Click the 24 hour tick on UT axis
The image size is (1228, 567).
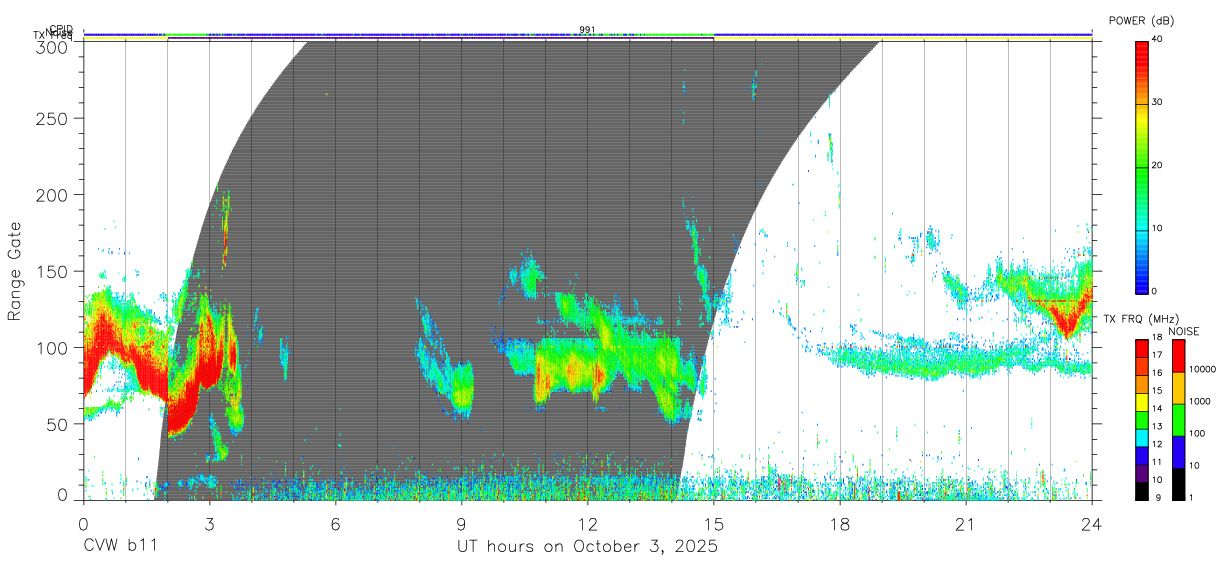tap(1091, 524)
